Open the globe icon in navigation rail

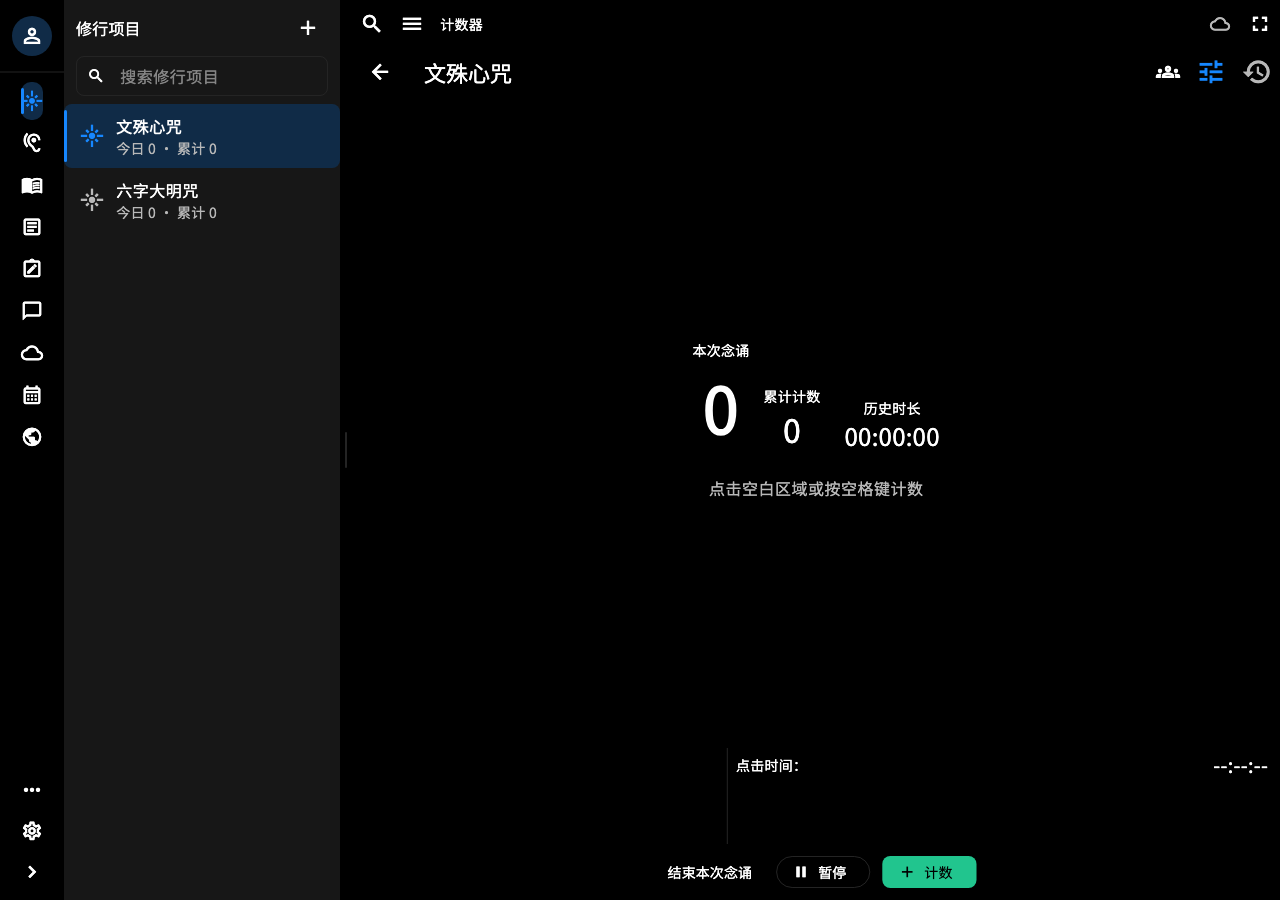(32, 437)
